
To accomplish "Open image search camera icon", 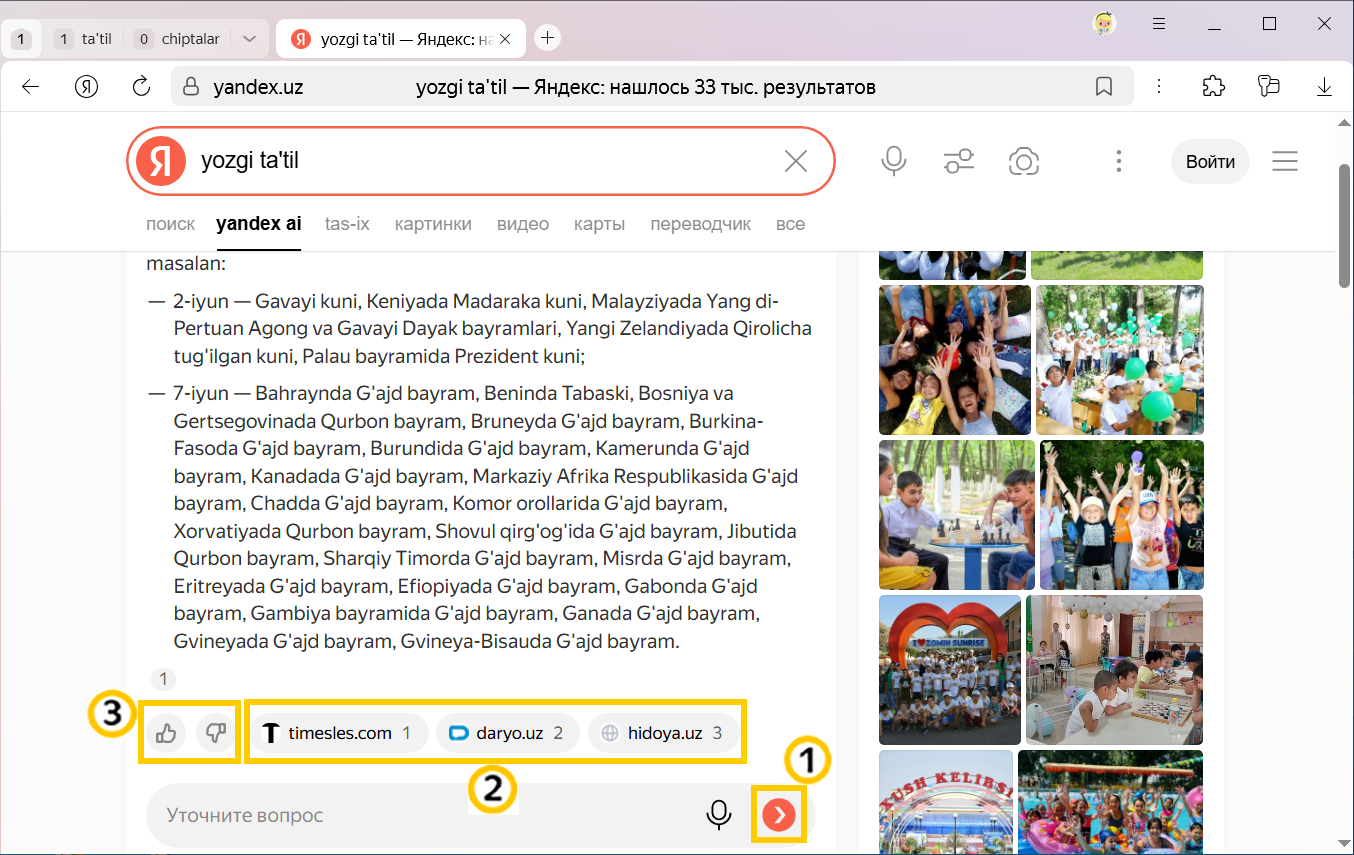I will click(x=1023, y=161).
